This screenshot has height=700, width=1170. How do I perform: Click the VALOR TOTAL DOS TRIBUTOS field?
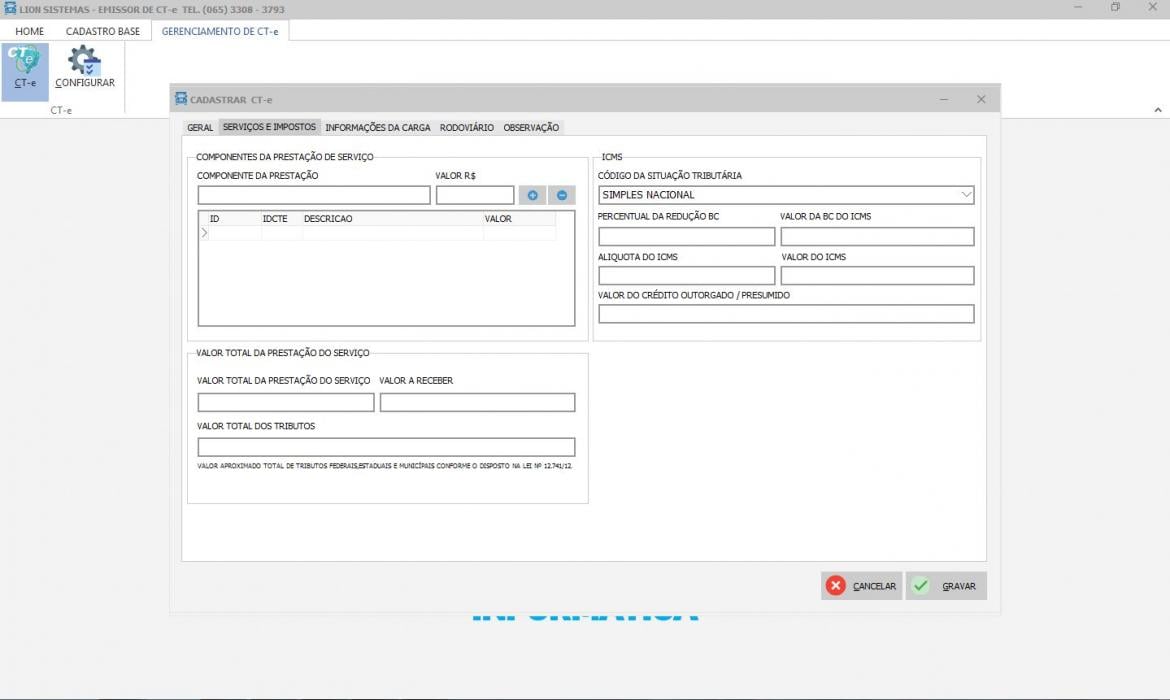[387, 447]
